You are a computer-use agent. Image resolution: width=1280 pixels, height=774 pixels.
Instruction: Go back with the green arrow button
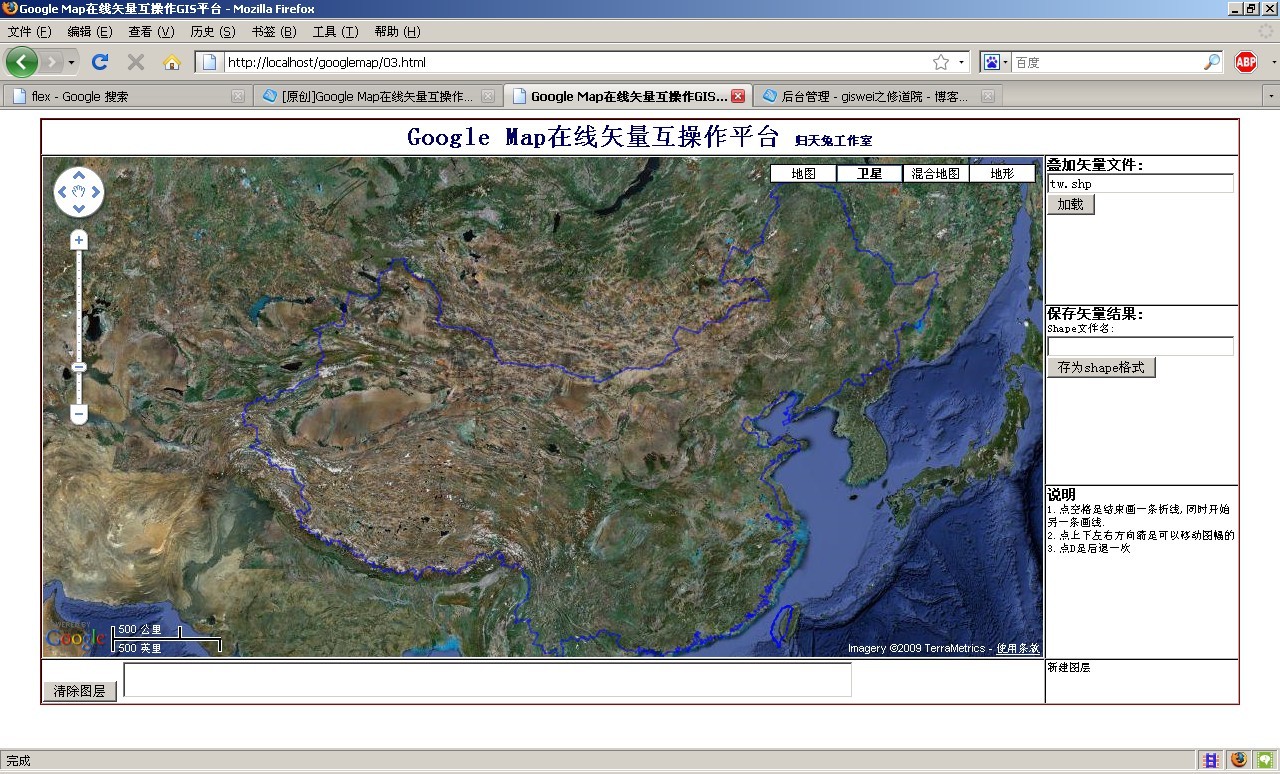[x=21, y=62]
